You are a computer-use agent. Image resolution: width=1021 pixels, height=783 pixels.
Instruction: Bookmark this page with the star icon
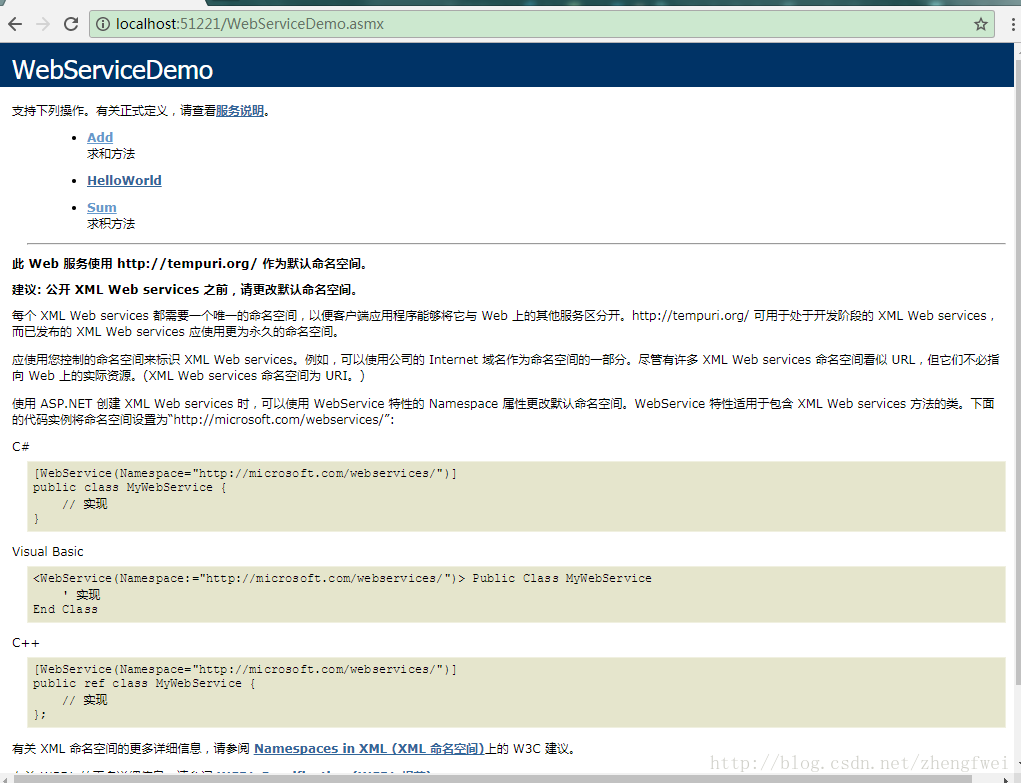[981, 24]
